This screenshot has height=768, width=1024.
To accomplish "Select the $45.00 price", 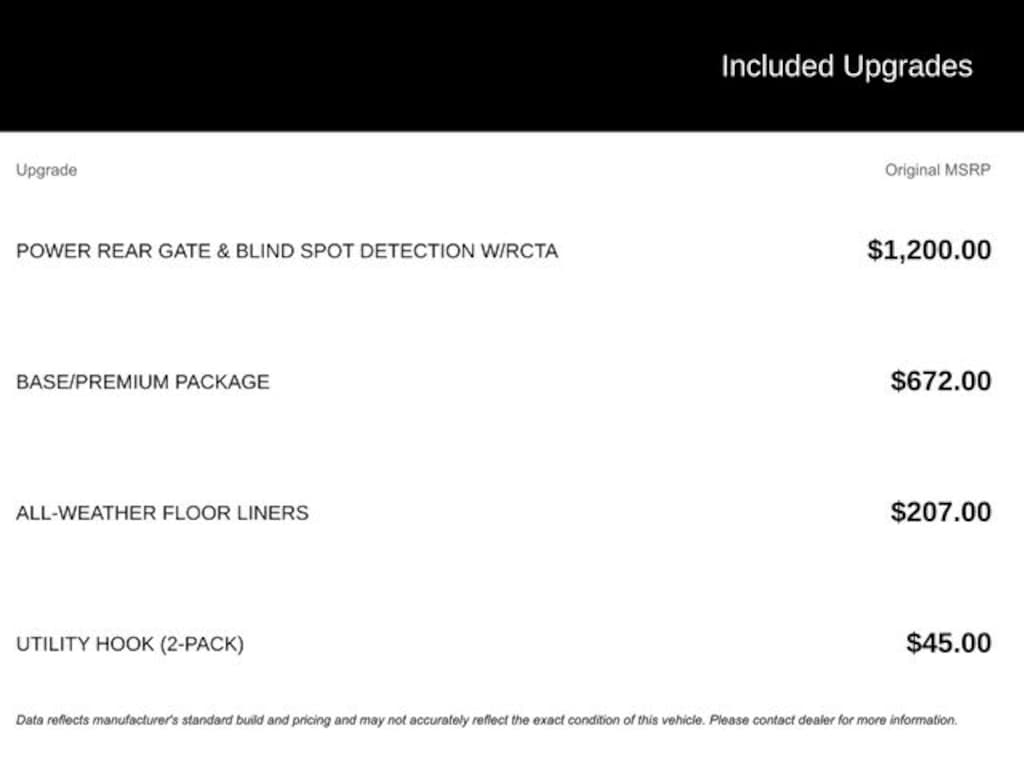I will pos(949,643).
